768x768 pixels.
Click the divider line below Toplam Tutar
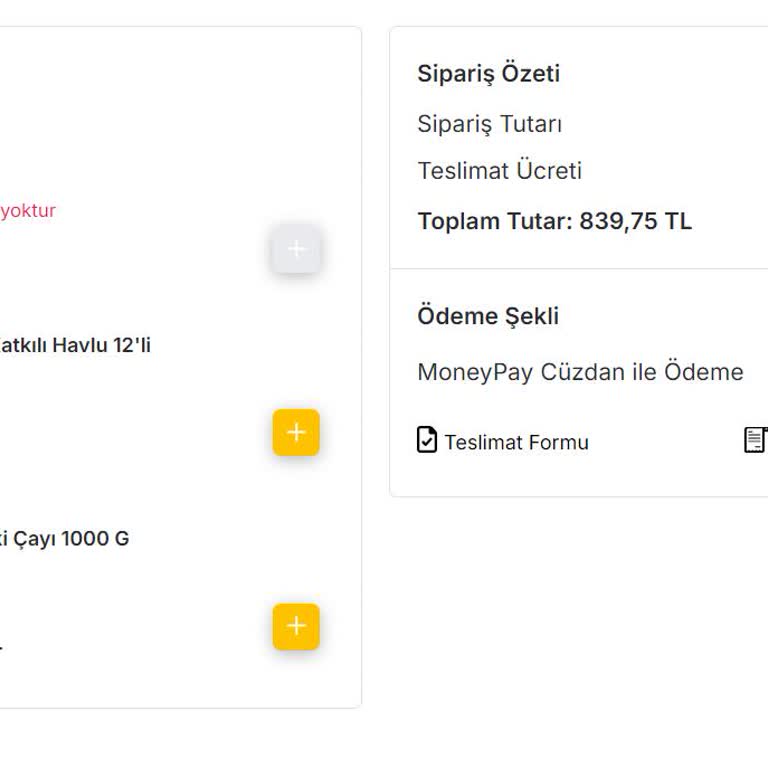pos(579,268)
